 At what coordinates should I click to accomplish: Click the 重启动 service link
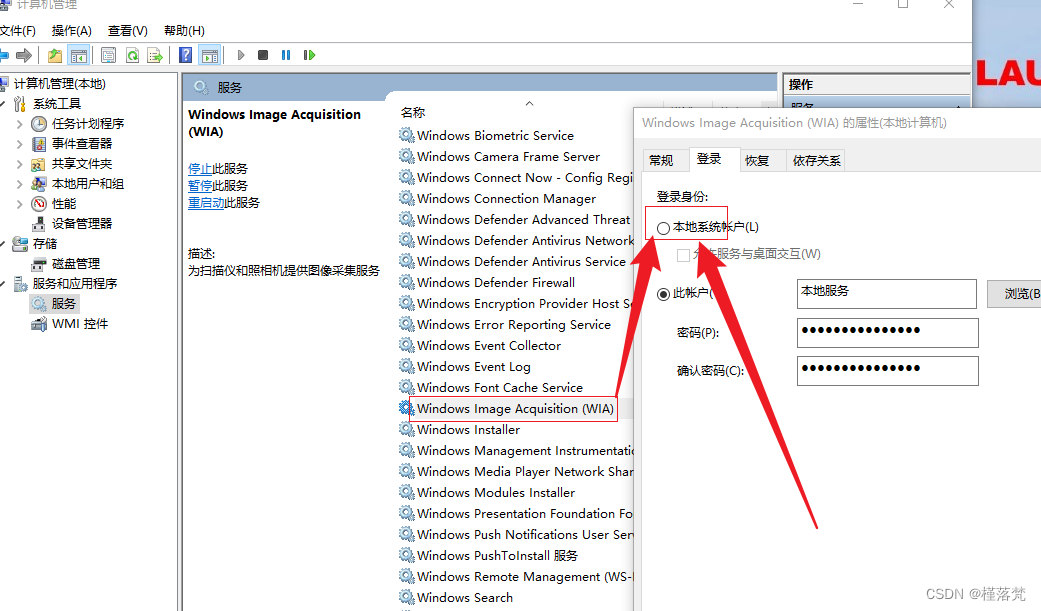206,203
